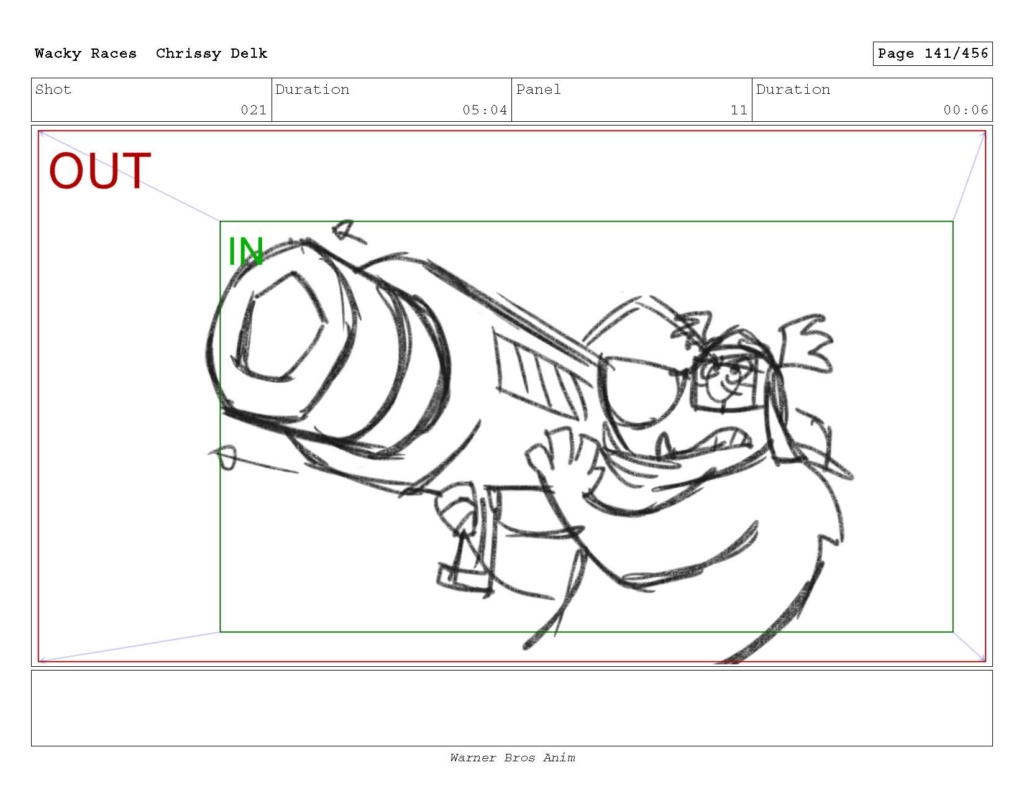Click the shot number value '021'

coord(253,110)
